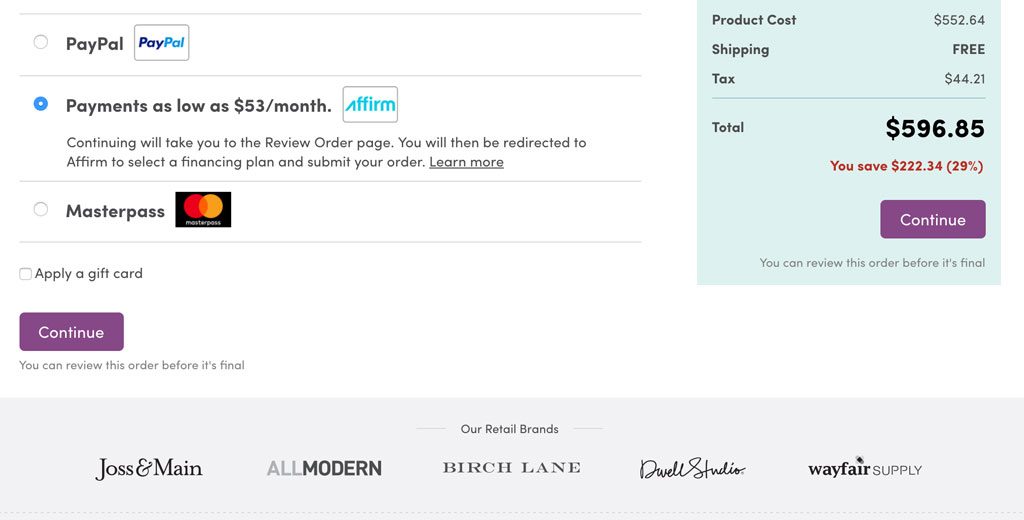Click the Affirm logo icon
Screen dimensions: 1024x520
(370, 105)
